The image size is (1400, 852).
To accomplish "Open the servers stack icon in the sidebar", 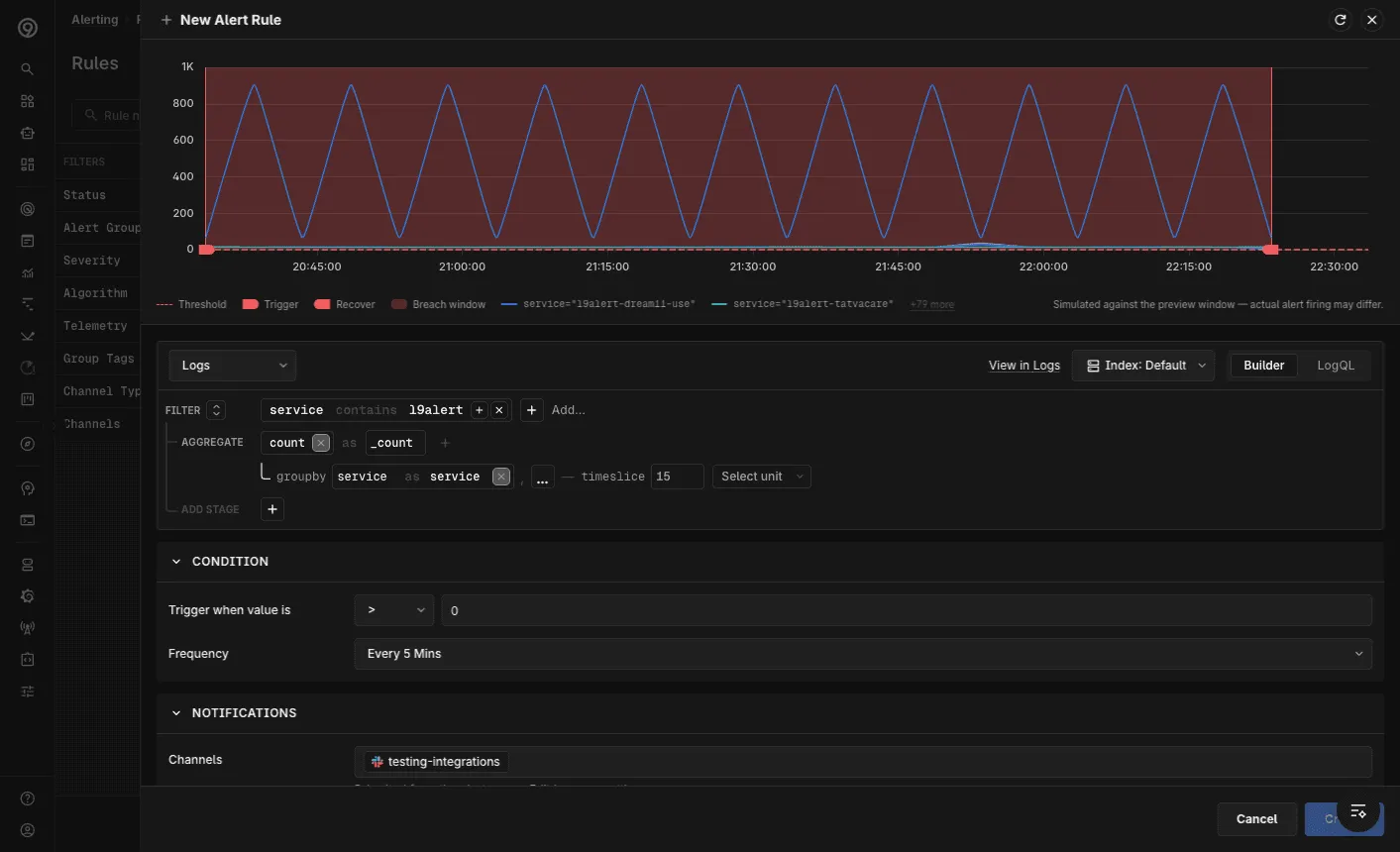I will pos(27,565).
